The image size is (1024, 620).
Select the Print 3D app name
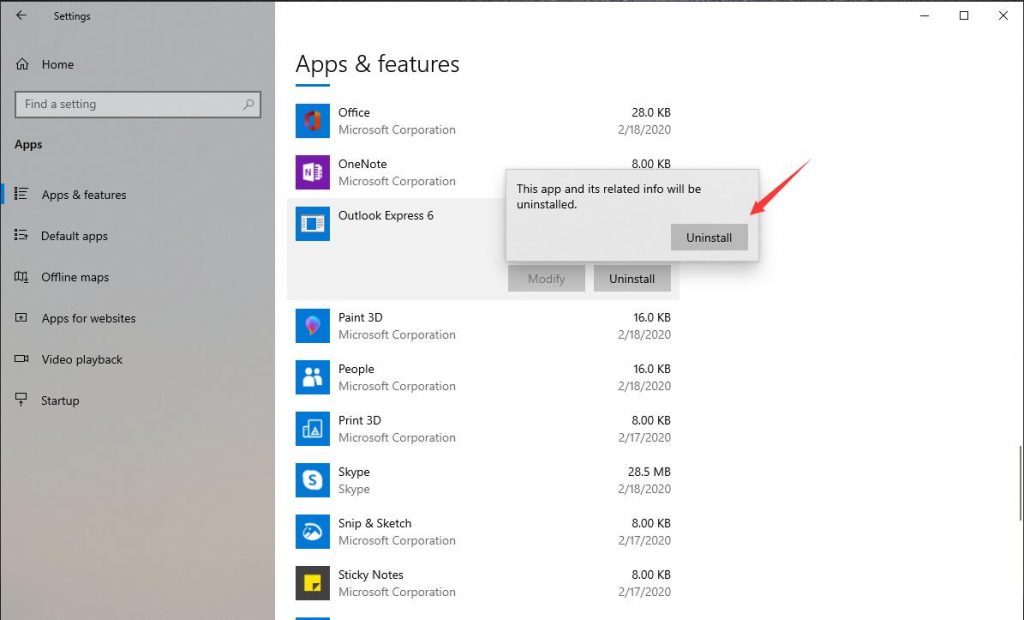click(360, 420)
